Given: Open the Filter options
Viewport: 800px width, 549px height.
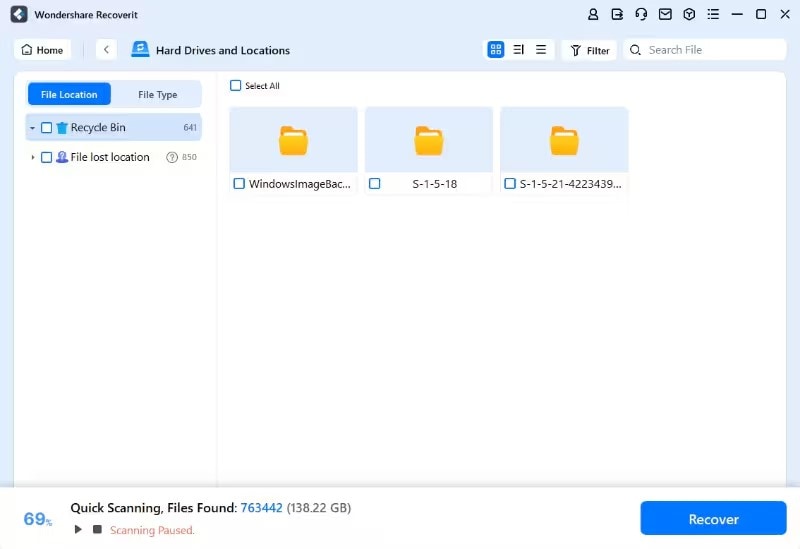Looking at the screenshot, I should [x=589, y=50].
